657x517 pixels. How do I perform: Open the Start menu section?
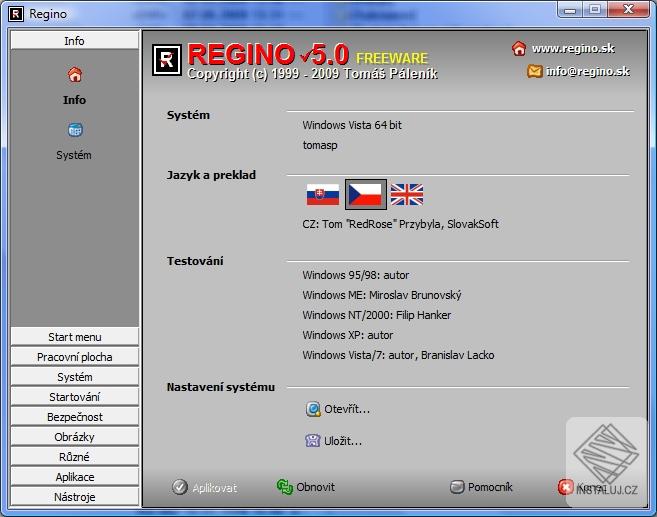coord(75,337)
